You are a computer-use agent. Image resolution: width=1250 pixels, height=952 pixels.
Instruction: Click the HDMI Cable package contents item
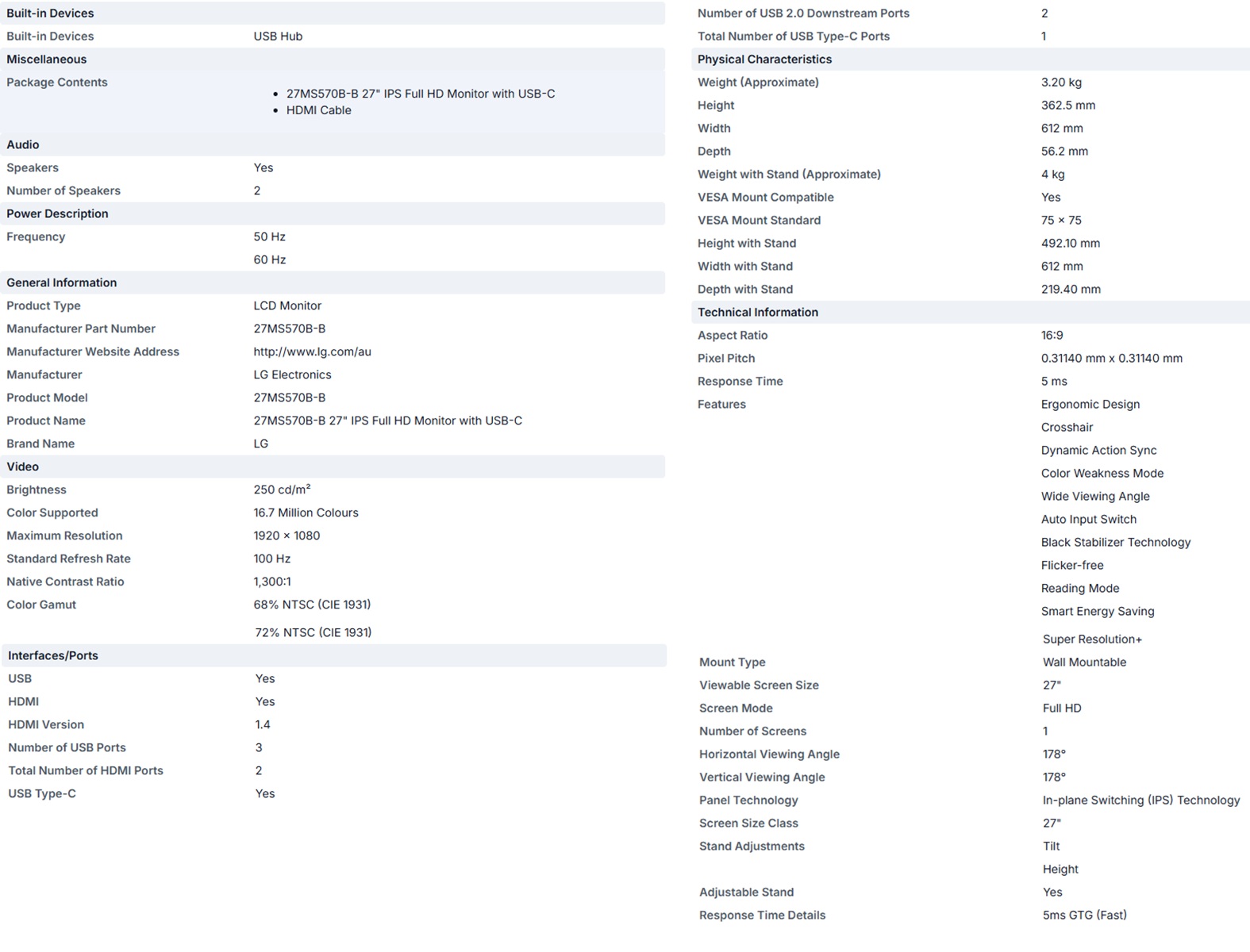[x=319, y=110]
